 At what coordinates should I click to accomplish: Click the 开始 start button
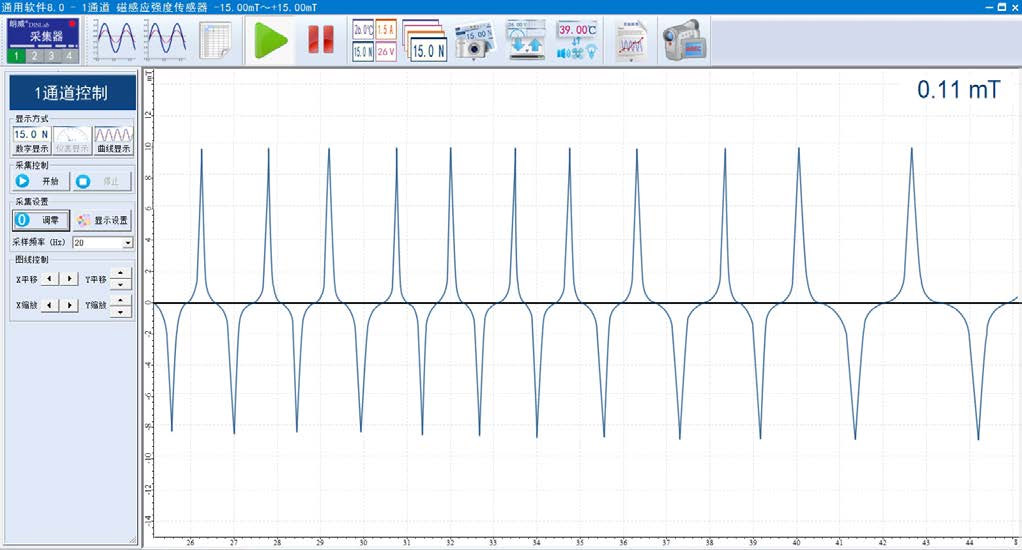[41, 182]
